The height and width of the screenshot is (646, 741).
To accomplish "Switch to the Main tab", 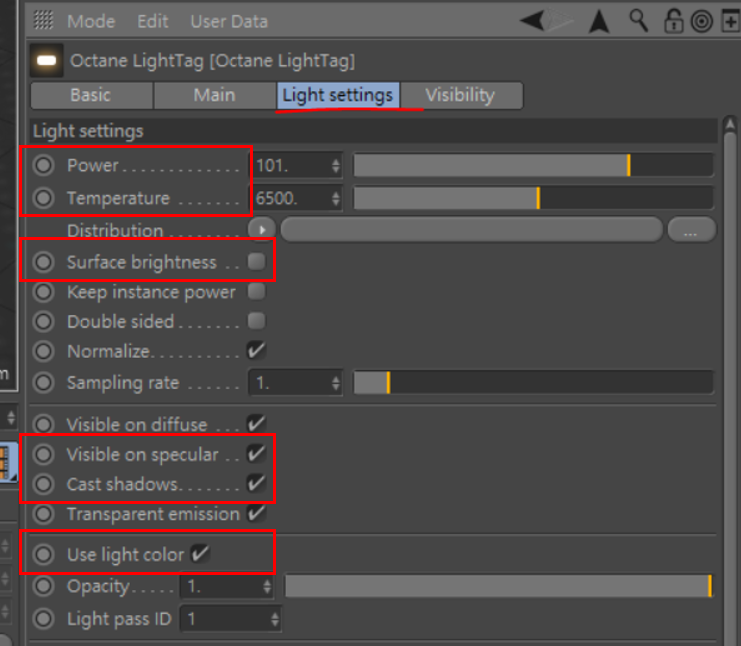I will coord(215,95).
